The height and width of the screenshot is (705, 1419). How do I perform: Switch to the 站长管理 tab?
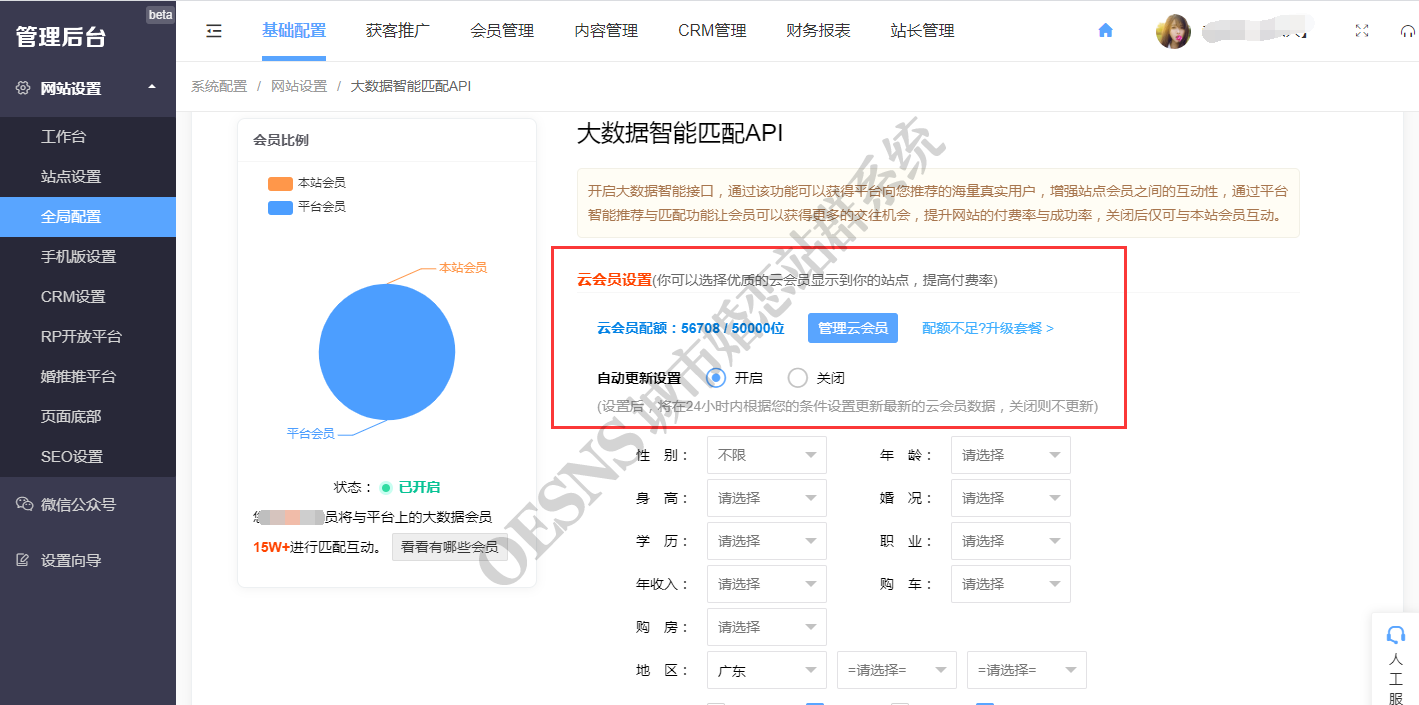point(923,31)
